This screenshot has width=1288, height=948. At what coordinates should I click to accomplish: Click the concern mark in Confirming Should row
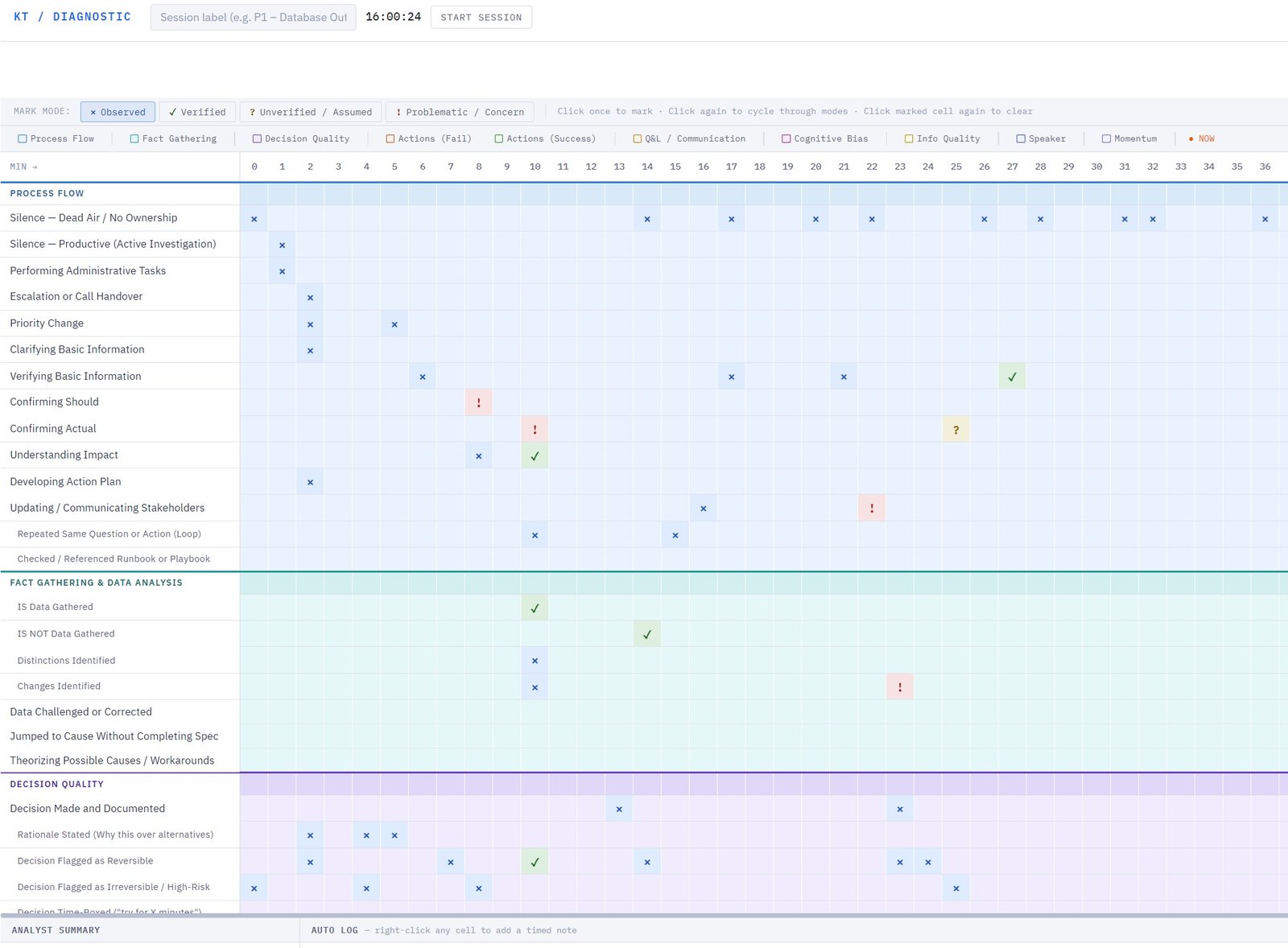coord(478,402)
